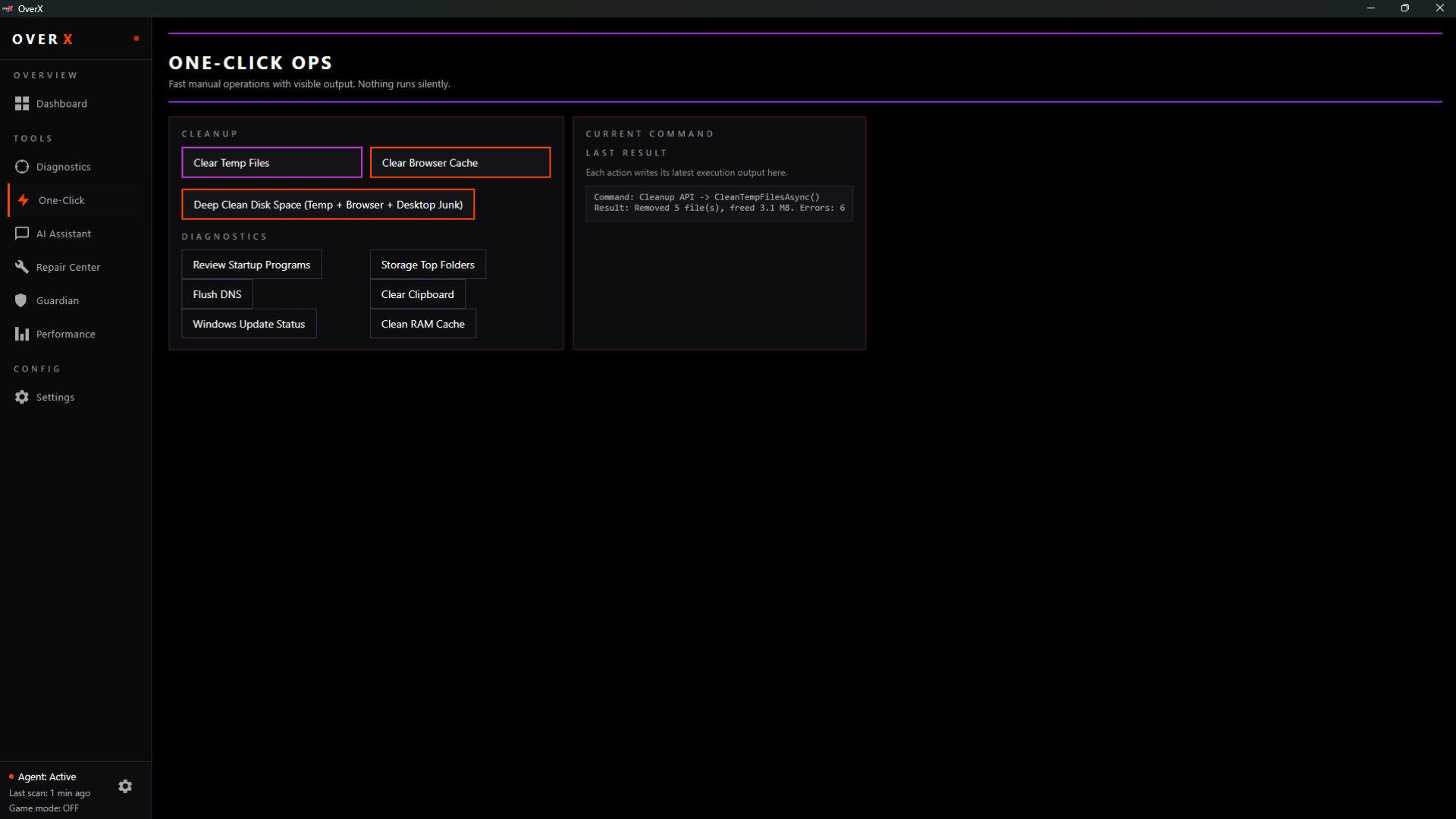1456x819 pixels.
Task: Check Windows Update Status
Action: 249,324
